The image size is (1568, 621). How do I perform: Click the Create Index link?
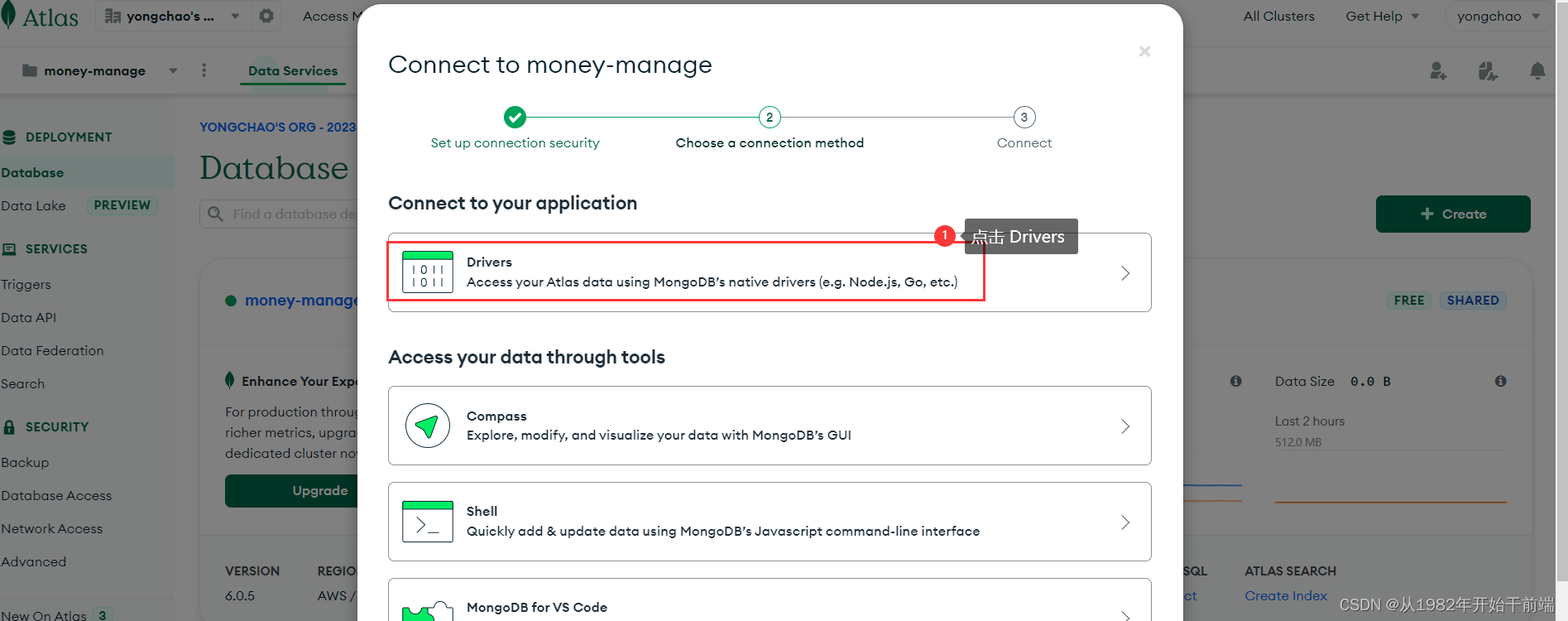(1286, 595)
